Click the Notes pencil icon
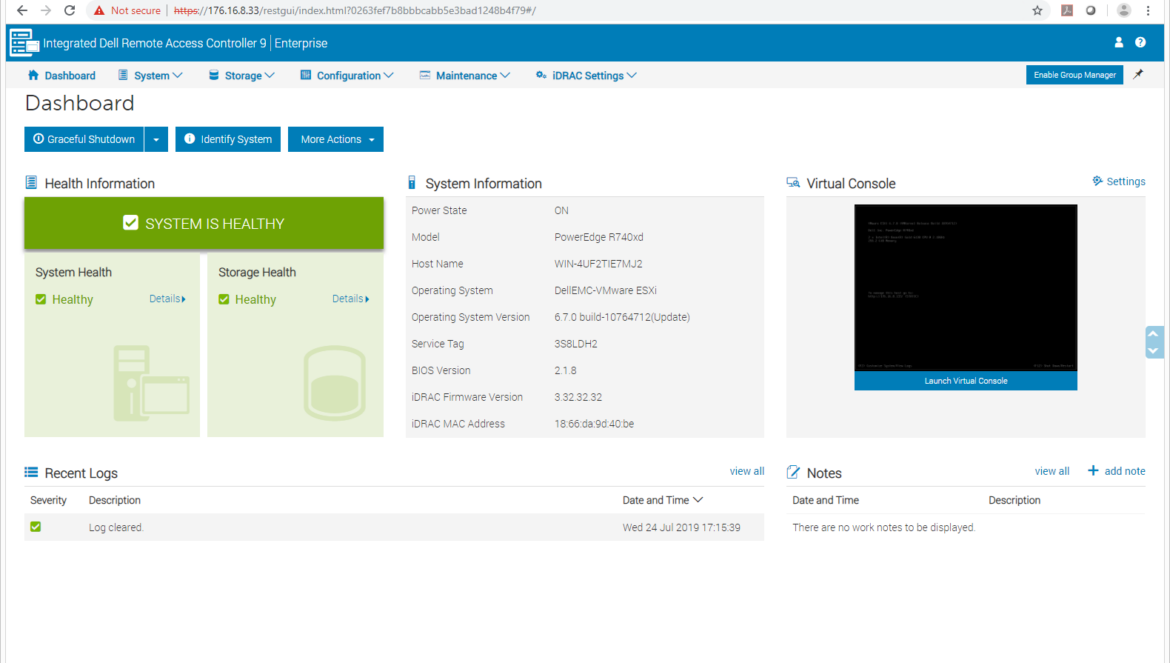 point(793,472)
